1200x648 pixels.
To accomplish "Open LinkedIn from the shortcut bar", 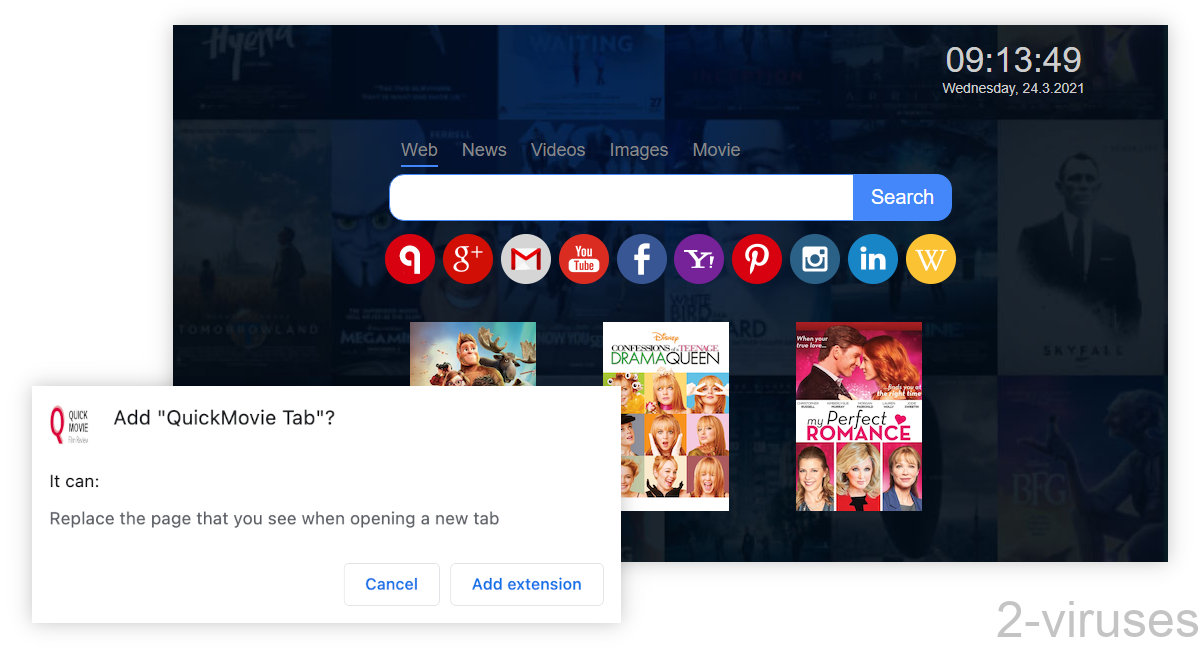I will click(872, 258).
